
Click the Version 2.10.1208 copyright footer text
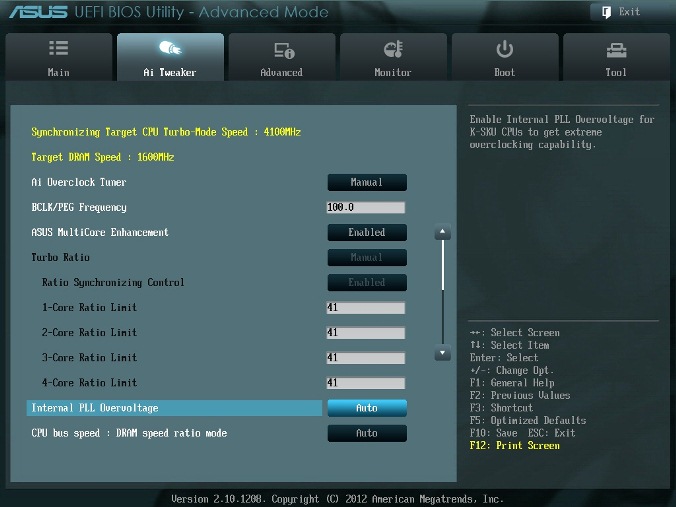(x=337, y=499)
